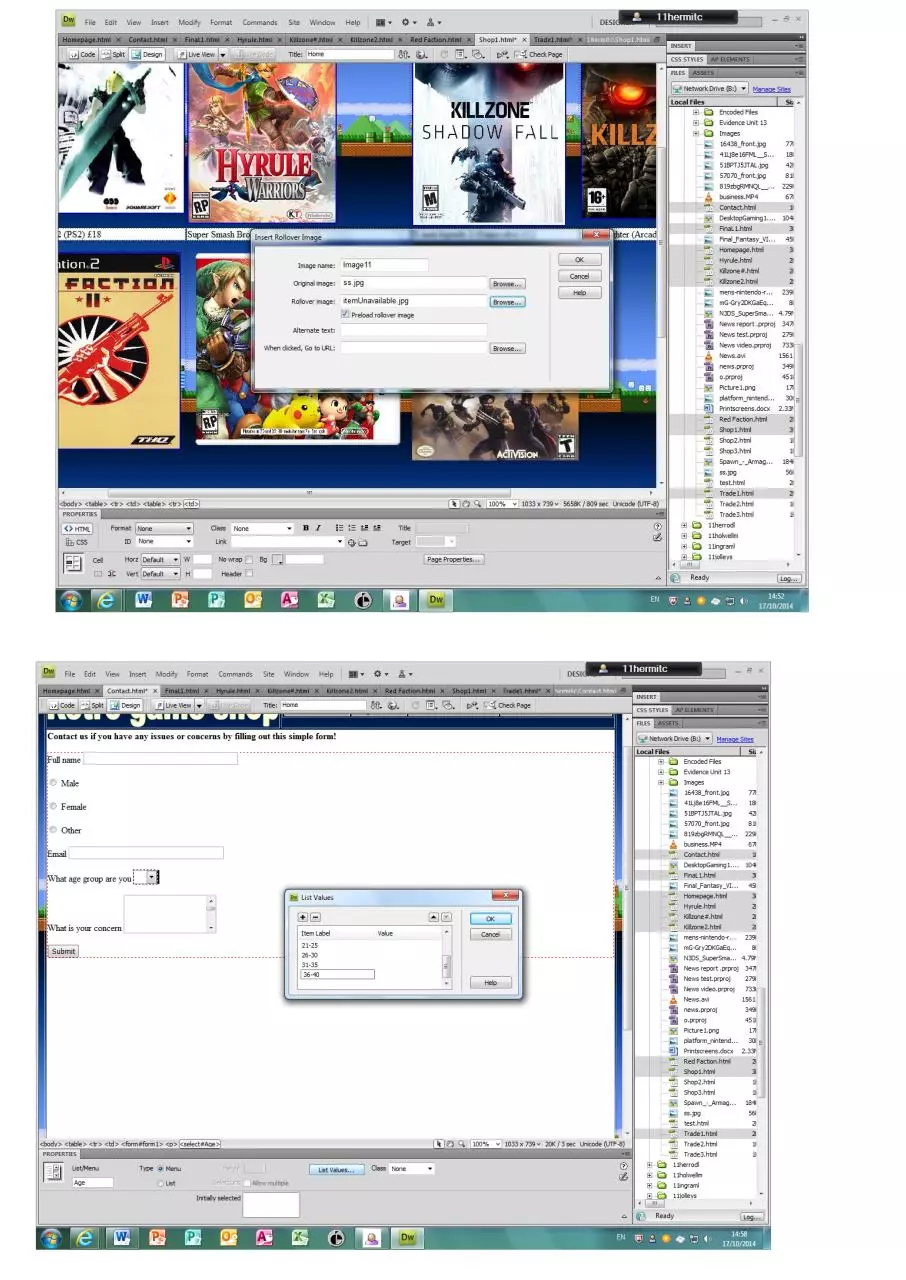Viewport: 906px width, 1280px height.
Task: Switch to Hyrule.html tab in top window
Action: click(254, 39)
